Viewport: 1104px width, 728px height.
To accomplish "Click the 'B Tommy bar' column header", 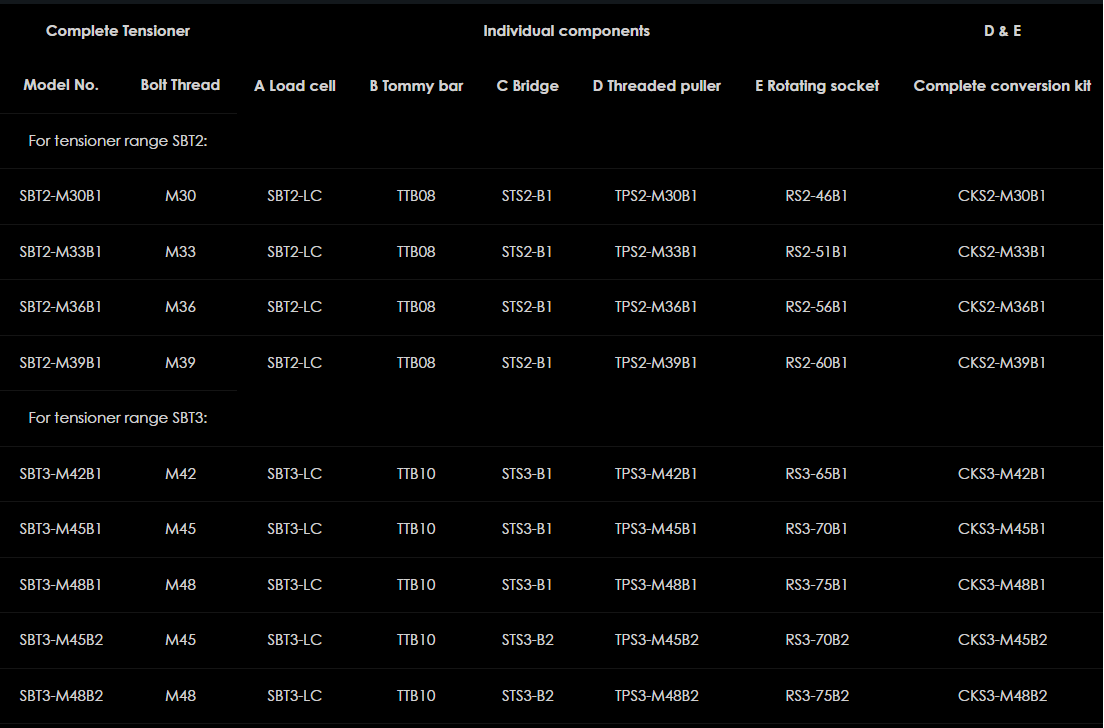I will pyautogui.click(x=416, y=86).
